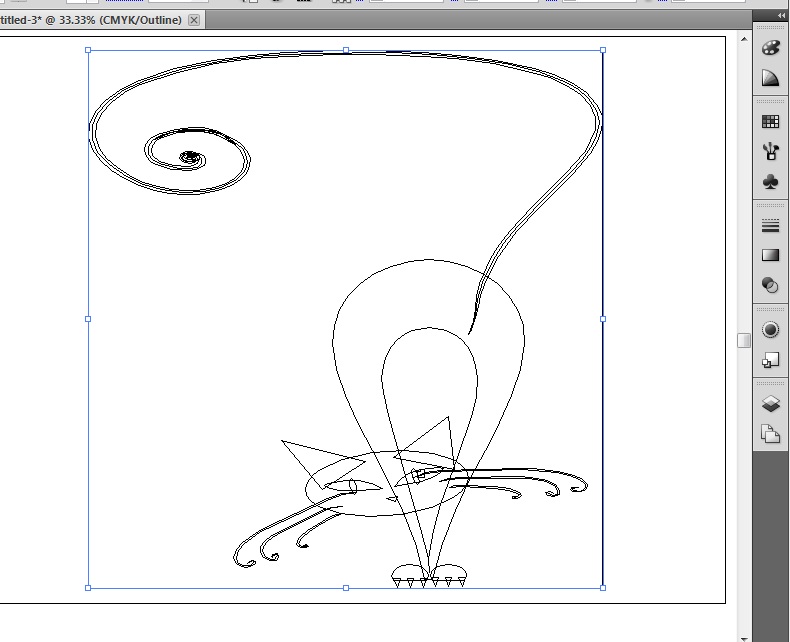Open the Gradient panel
Viewport: 790px width, 642px height.
coord(770,256)
